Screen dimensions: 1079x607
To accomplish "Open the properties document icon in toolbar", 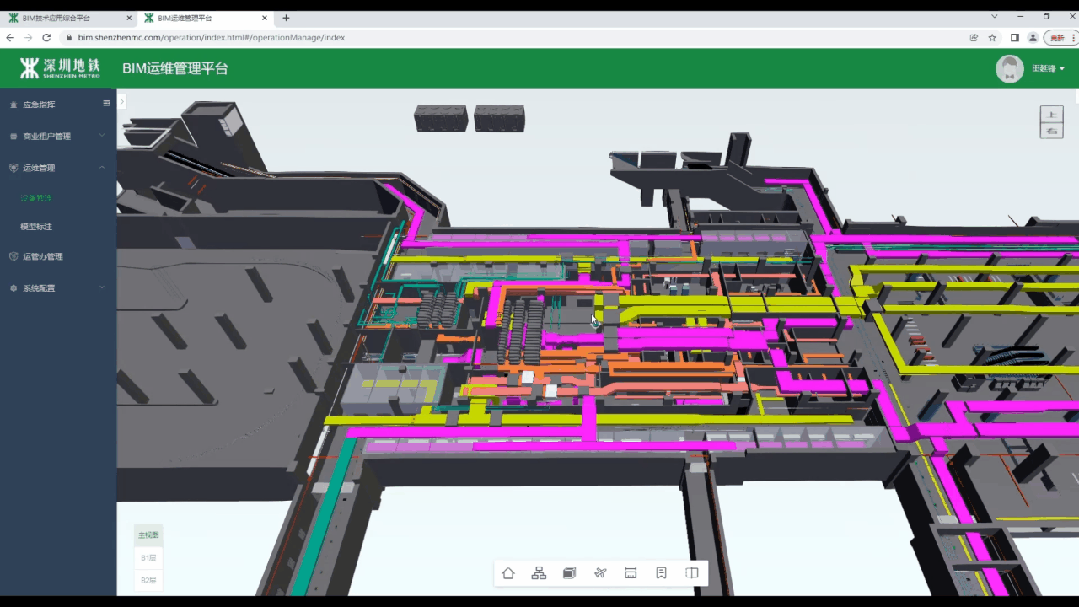I will tap(661, 573).
